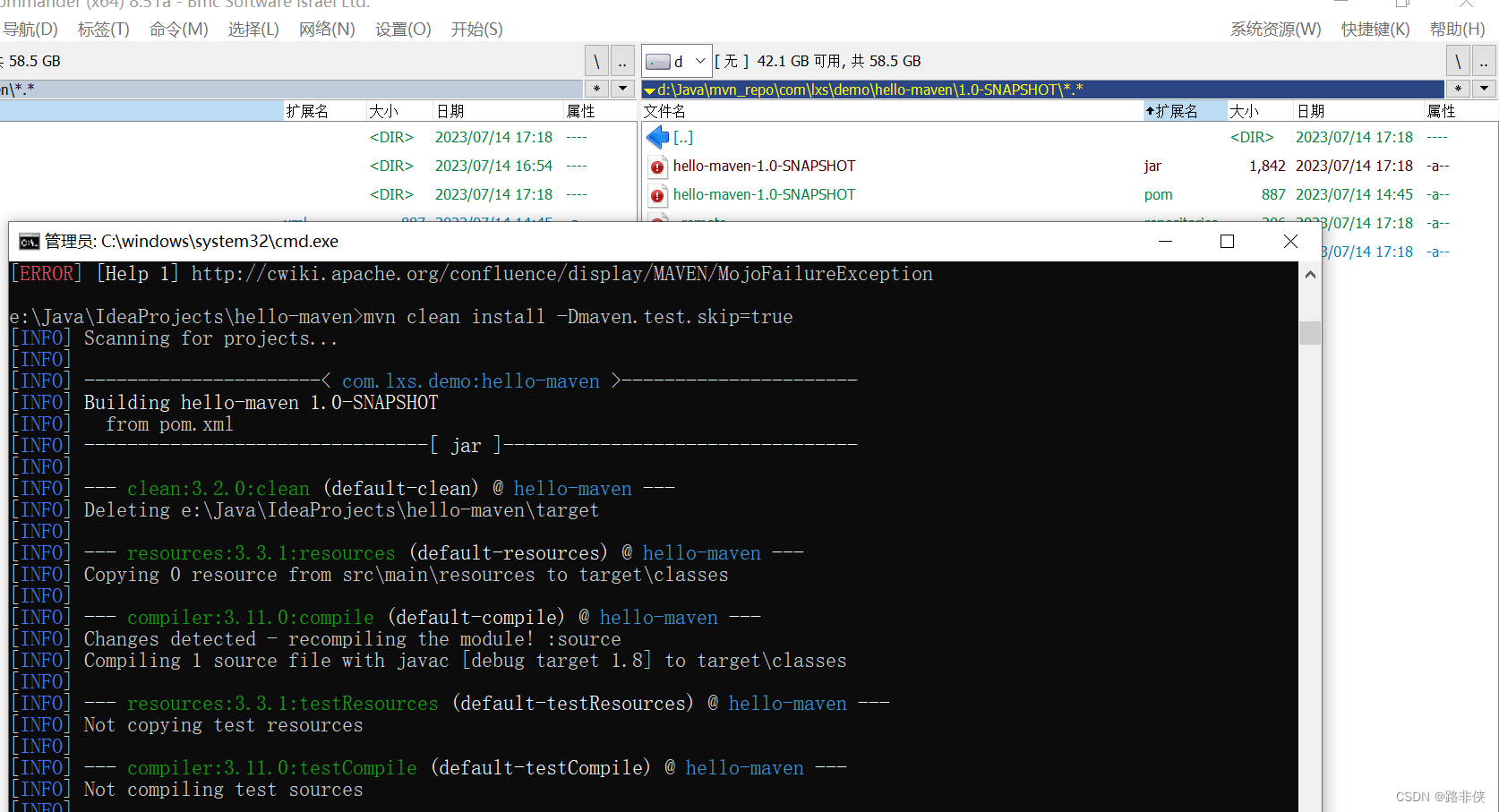Open the 网络(N) menu
The image size is (1499, 812).
click(x=327, y=30)
